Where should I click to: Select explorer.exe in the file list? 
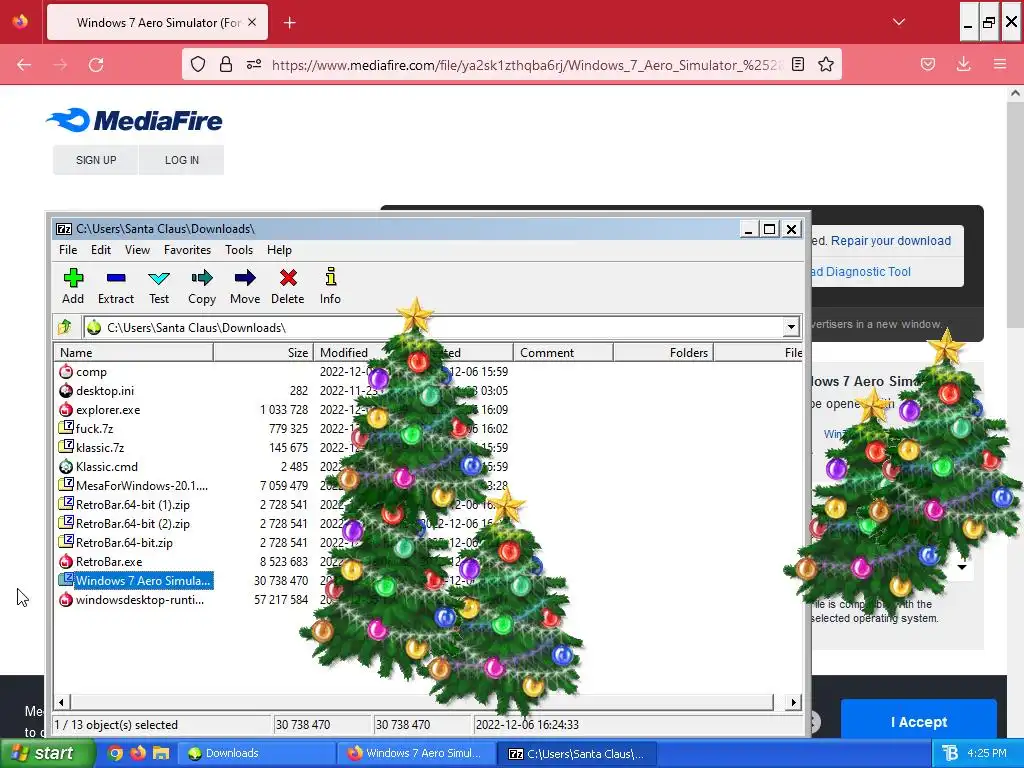point(99,409)
